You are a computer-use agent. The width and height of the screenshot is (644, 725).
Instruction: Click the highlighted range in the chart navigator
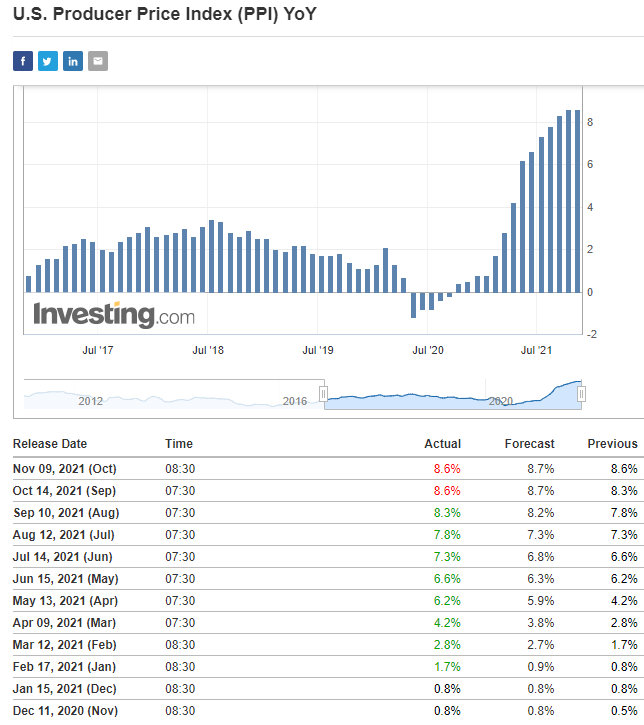(x=453, y=395)
